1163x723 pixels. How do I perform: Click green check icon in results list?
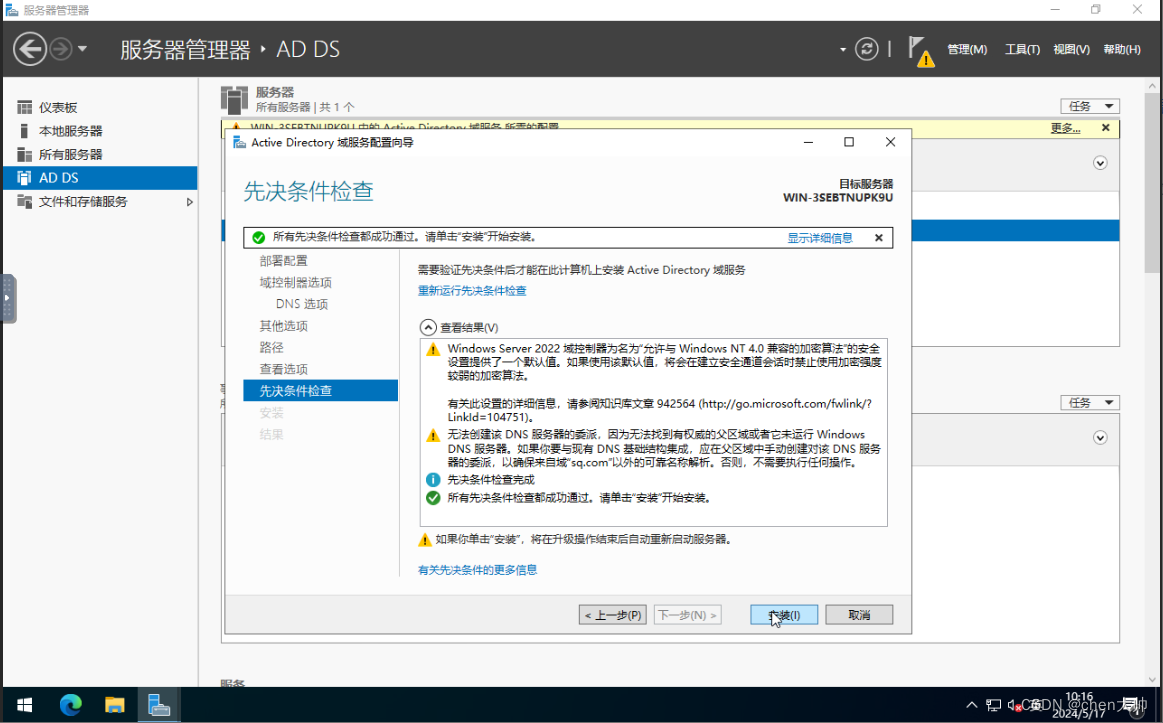(433, 498)
